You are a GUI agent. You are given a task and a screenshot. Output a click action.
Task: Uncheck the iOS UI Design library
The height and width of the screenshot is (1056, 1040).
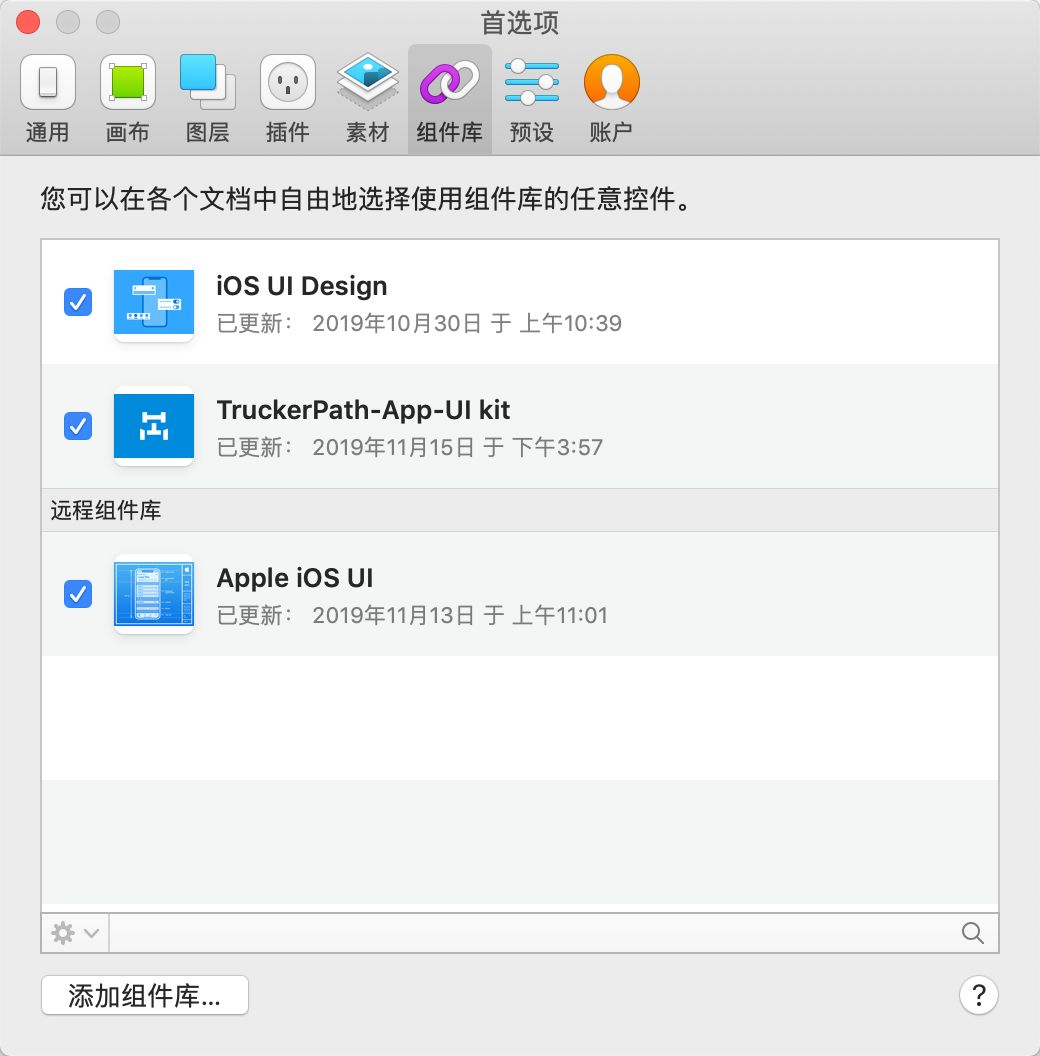tap(78, 302)
